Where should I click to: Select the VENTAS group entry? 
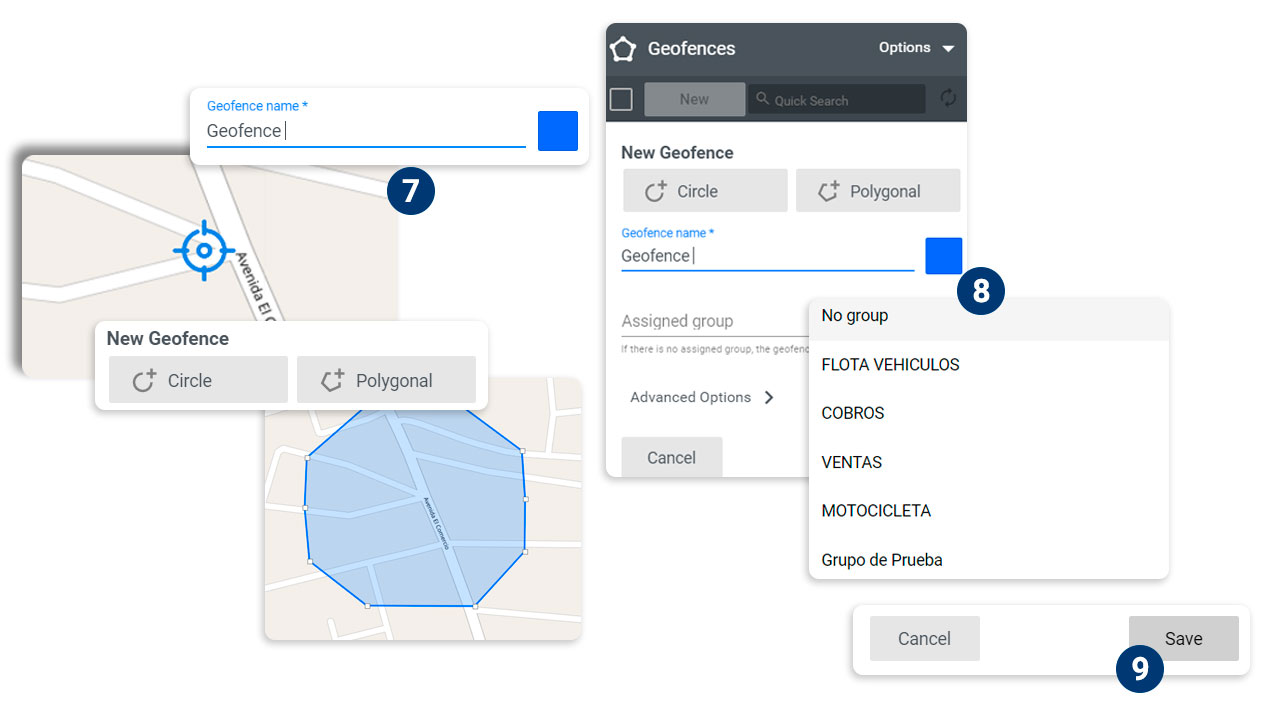(x=852, y=462)
